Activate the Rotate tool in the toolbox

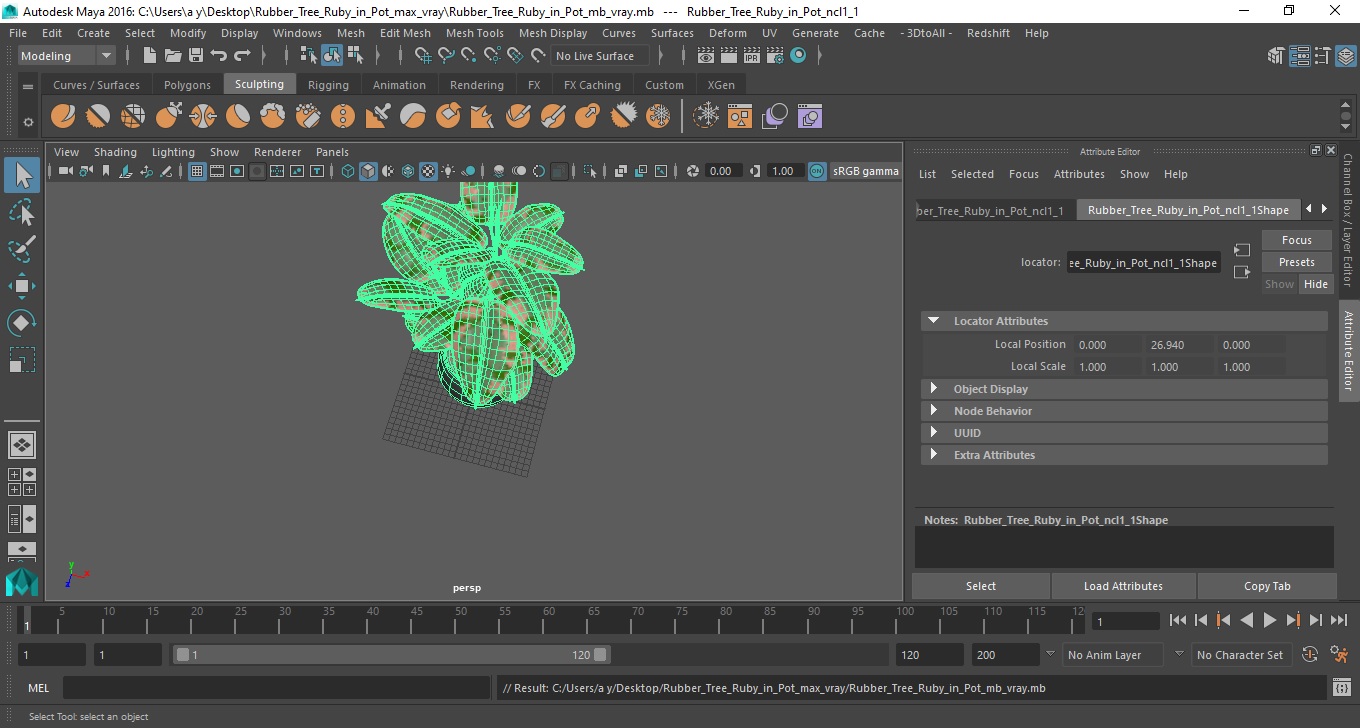[22, 323]
